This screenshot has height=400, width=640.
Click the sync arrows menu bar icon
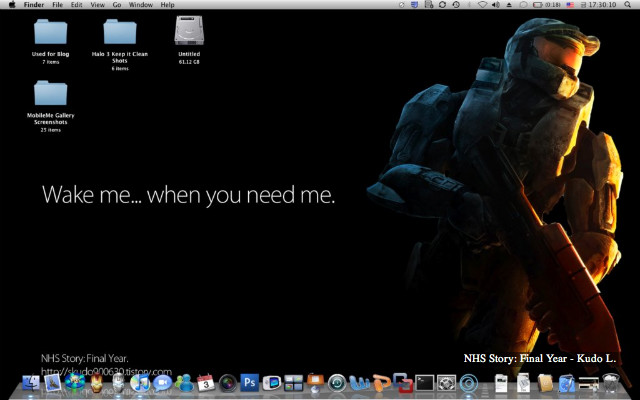click(442, 4)
